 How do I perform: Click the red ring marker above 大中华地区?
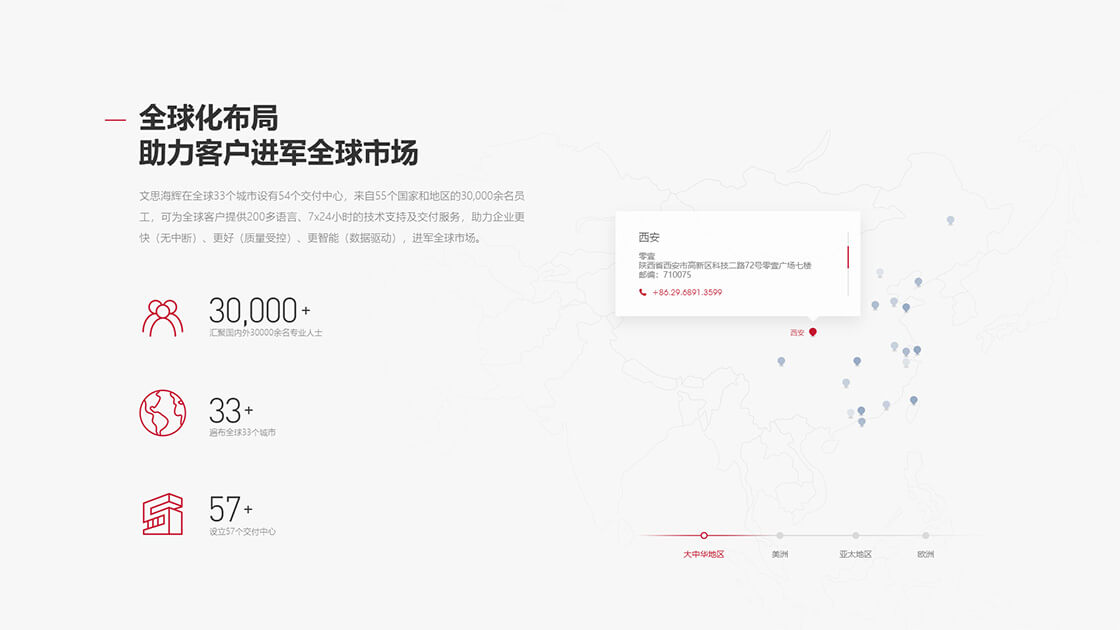[704, 536]
